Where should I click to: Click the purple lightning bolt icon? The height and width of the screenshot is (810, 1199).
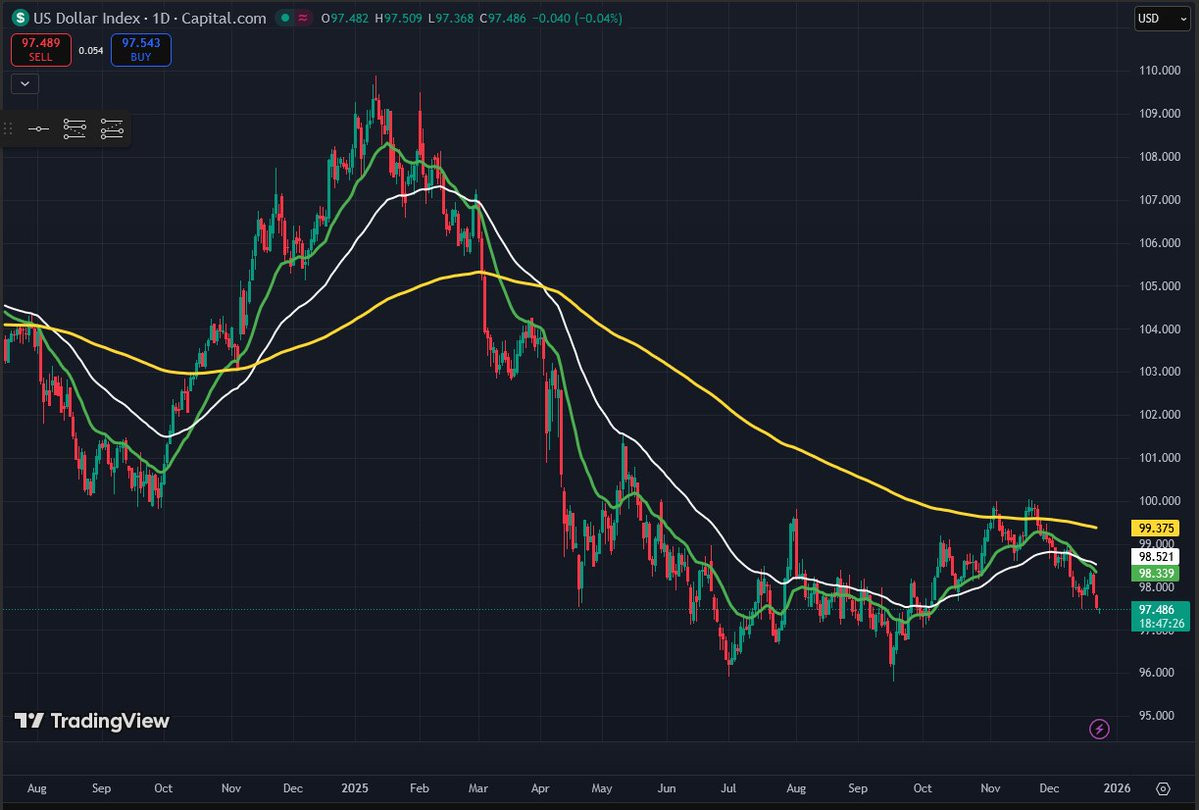(x=1099, y=729)
